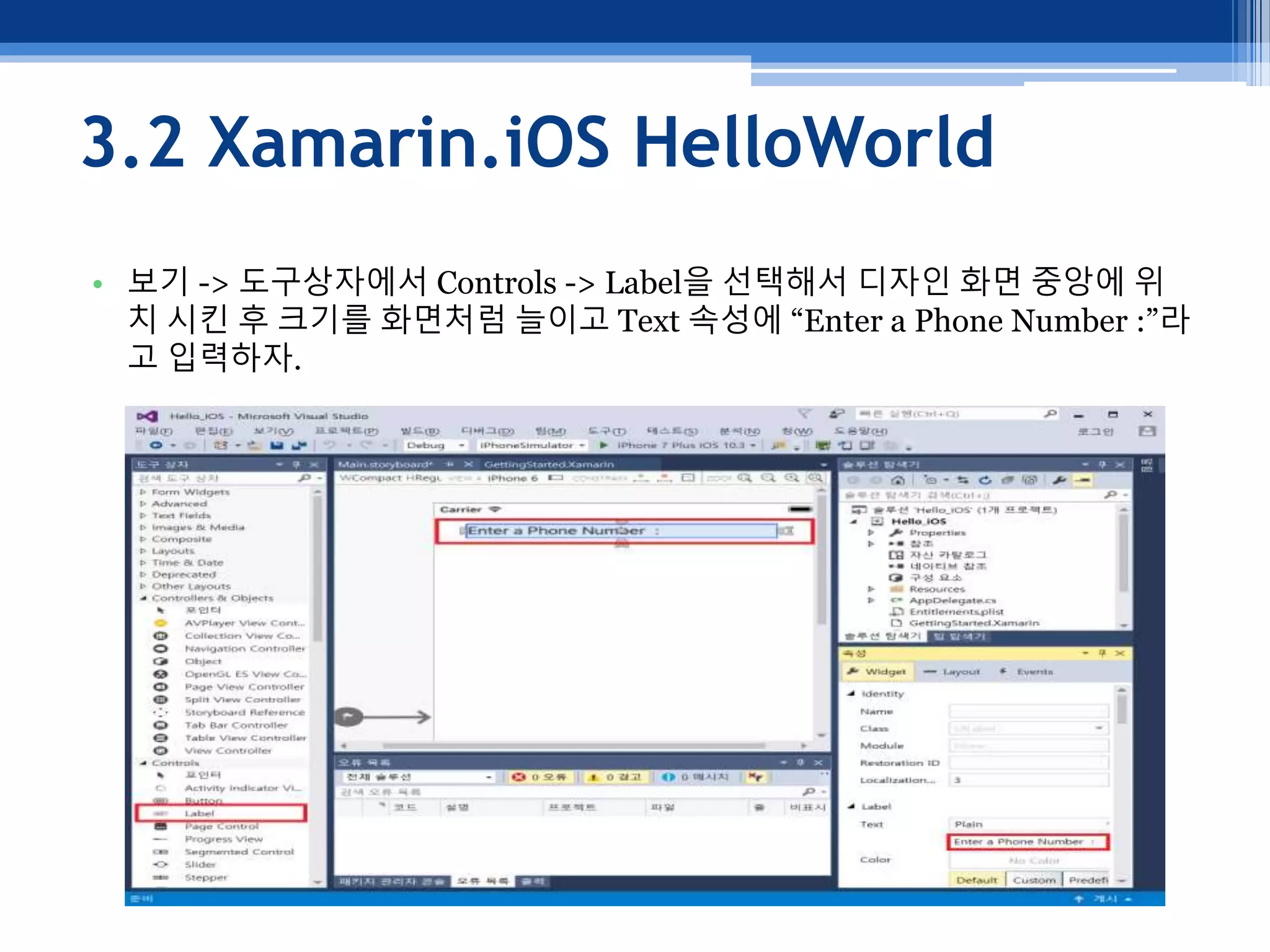Click the initial view controller arrow on storyboard
1270x952 pixels.
click(383, 717)
